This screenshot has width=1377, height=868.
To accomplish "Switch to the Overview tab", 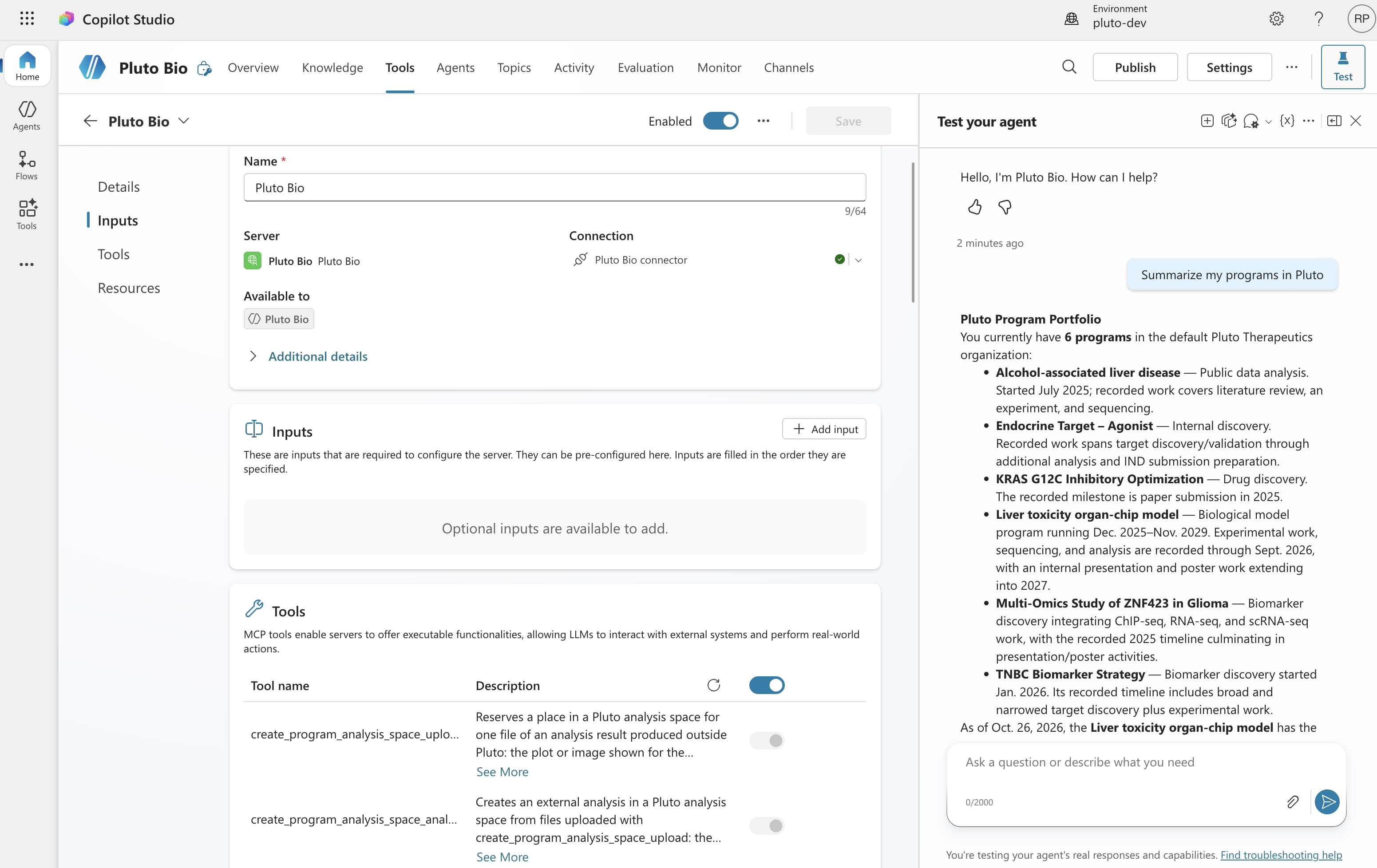I will [253, 67].
